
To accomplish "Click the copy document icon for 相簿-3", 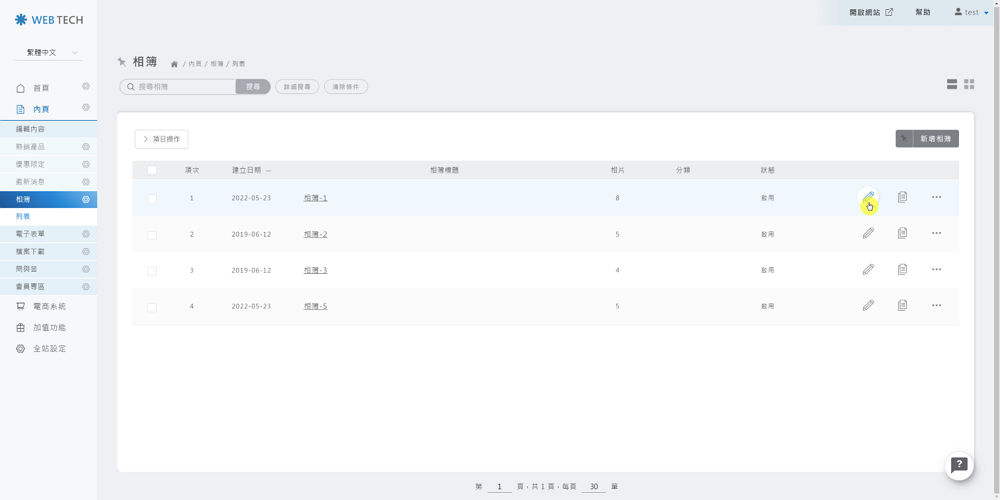I will pos(902,269).
